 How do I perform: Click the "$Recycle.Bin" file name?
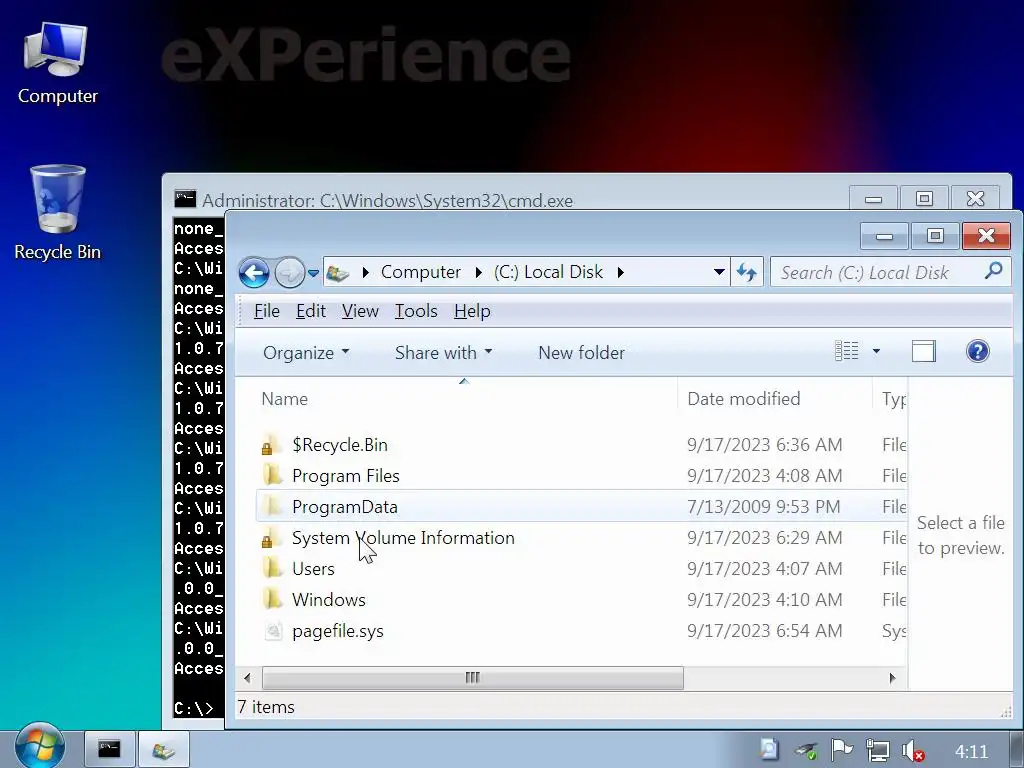340,445
